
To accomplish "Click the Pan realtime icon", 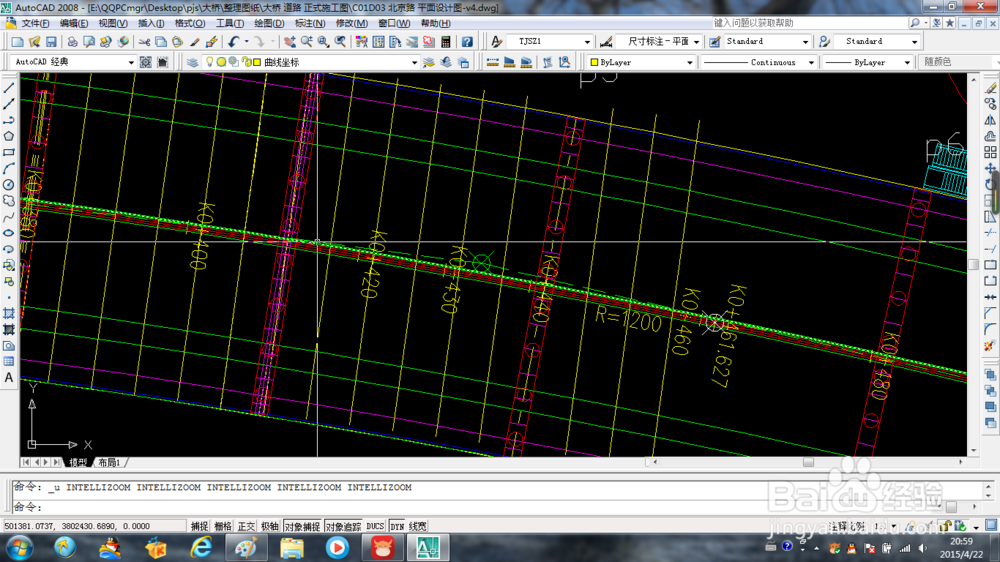I will click(x=290, y=41).
